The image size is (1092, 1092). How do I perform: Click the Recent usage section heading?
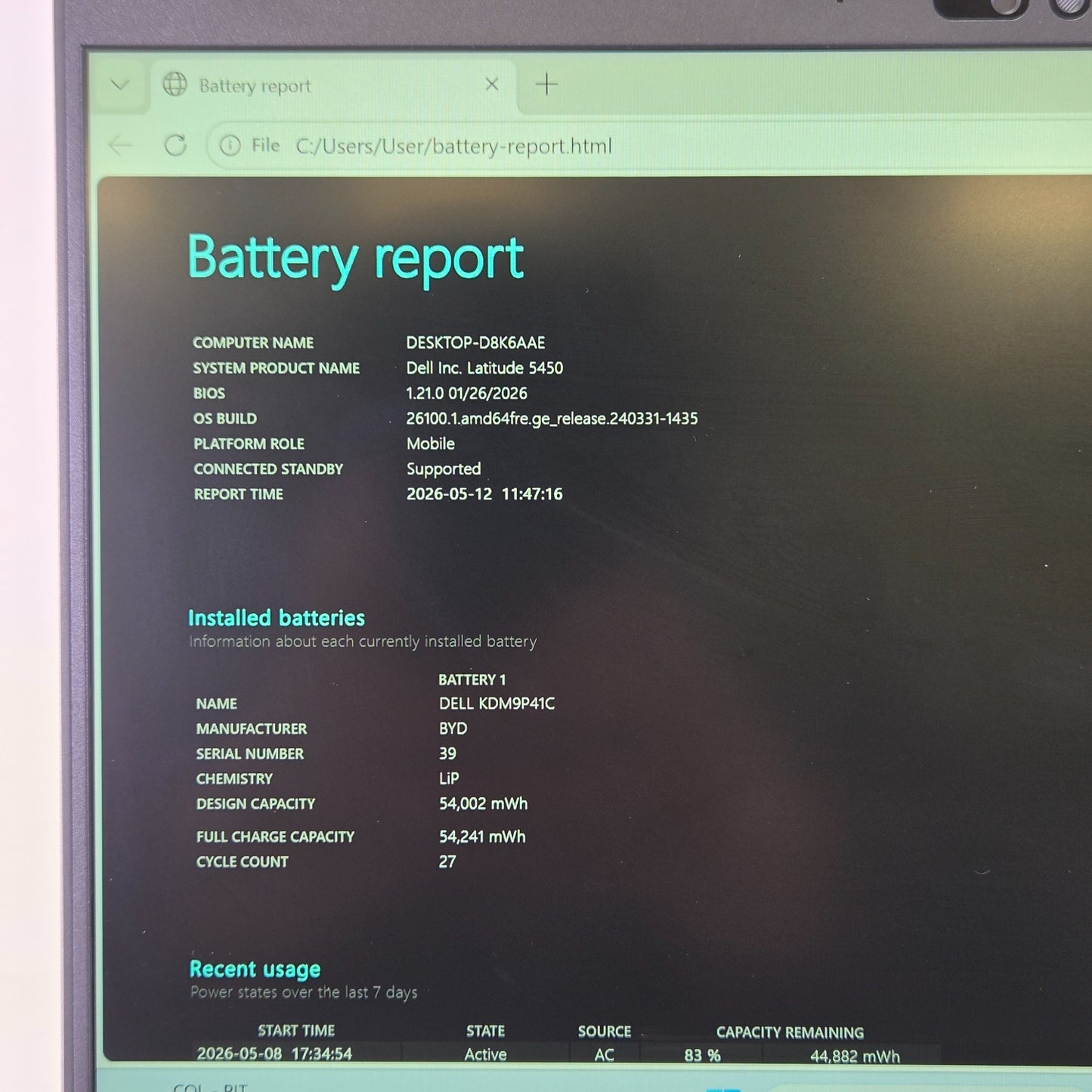pos(255,969)
